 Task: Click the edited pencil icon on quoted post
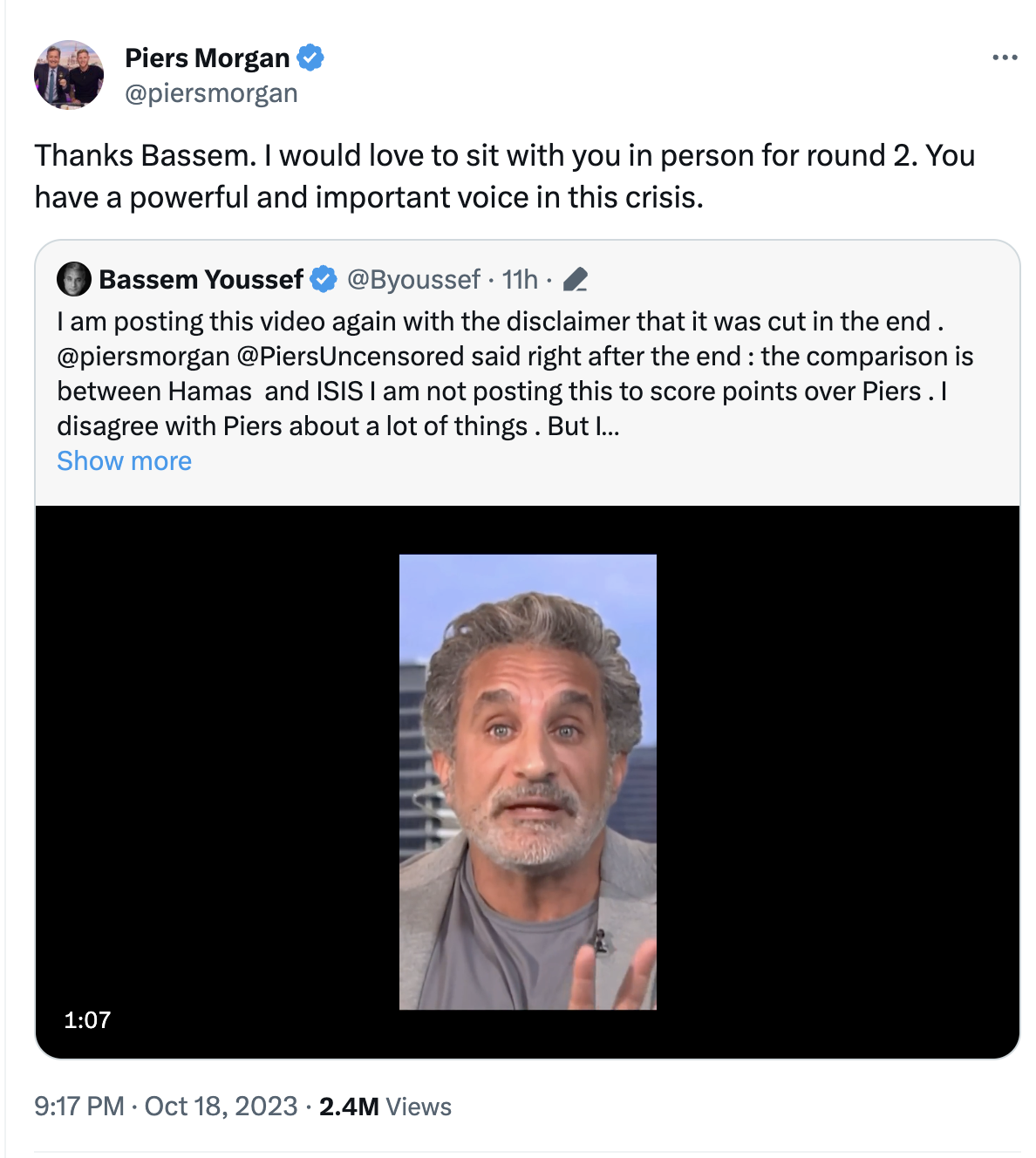[x=576, y=279]
